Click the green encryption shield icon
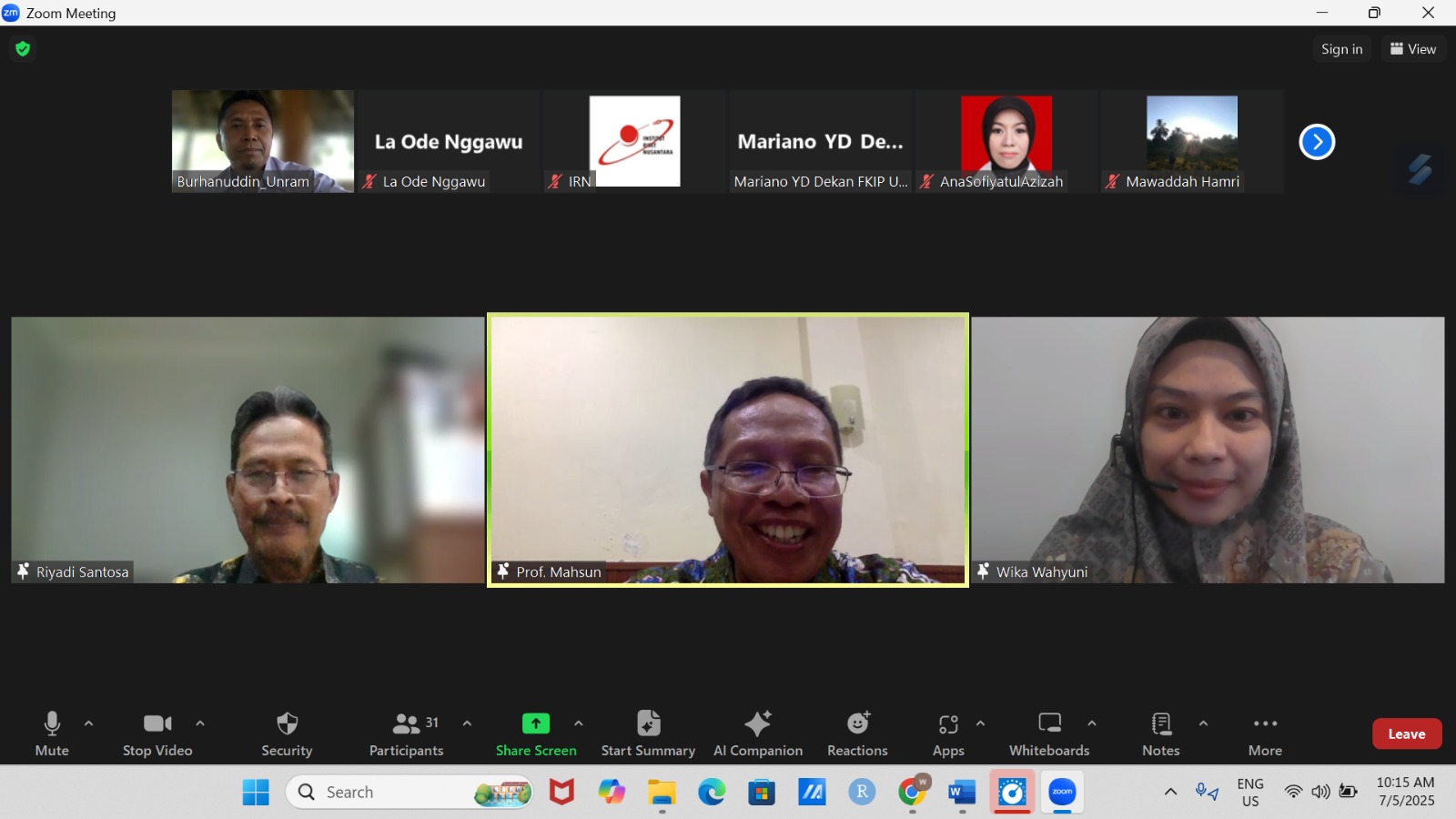The image size is (1456, 819). point(23,49)
